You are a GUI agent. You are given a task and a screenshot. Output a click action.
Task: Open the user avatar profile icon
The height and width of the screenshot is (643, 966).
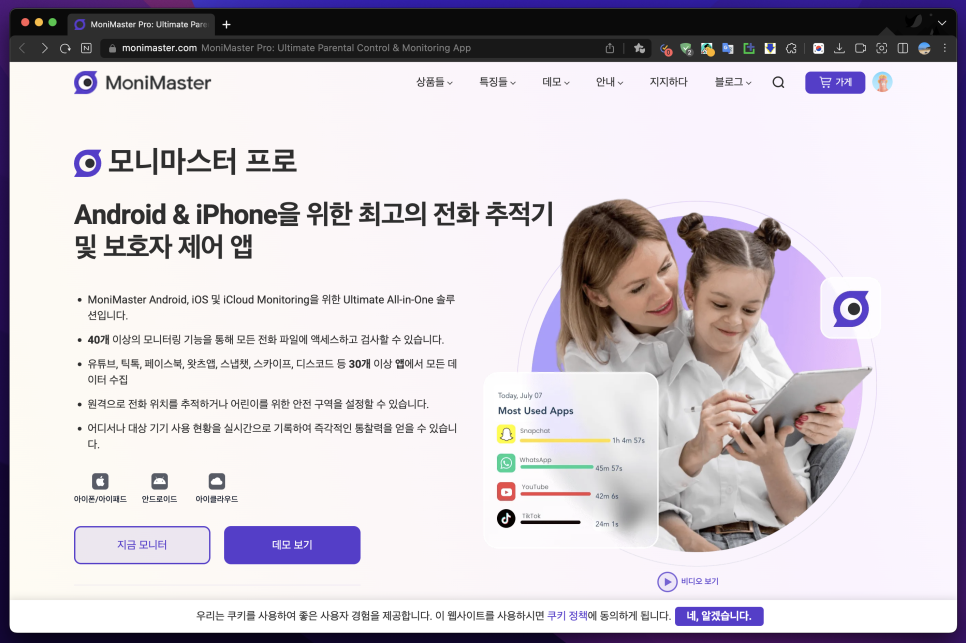(x=882, y=82)
